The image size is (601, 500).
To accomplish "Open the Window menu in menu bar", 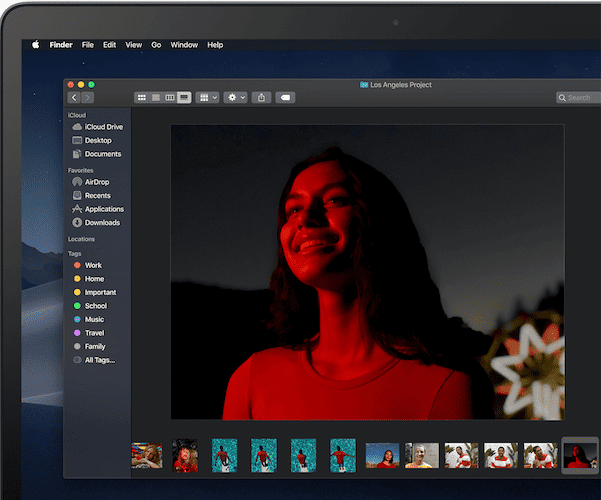I will point(184,45).
